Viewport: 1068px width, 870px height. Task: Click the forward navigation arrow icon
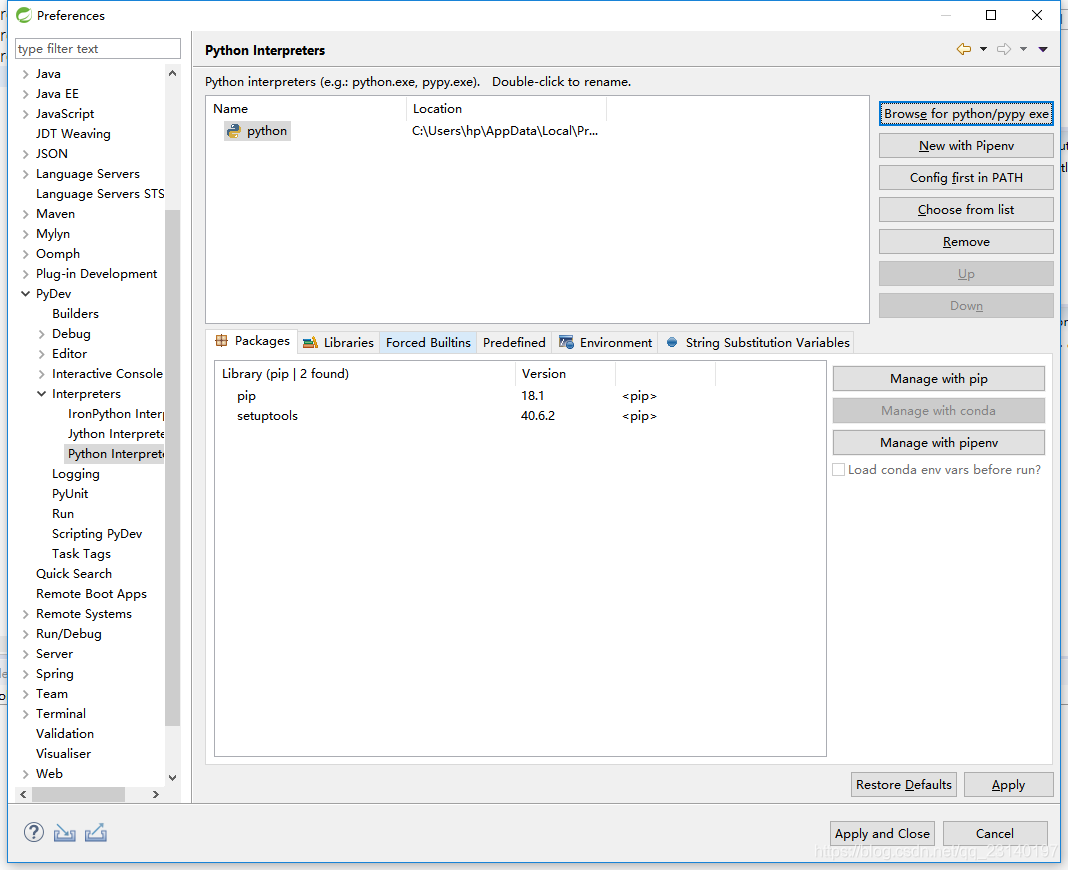click(1003, 49)
